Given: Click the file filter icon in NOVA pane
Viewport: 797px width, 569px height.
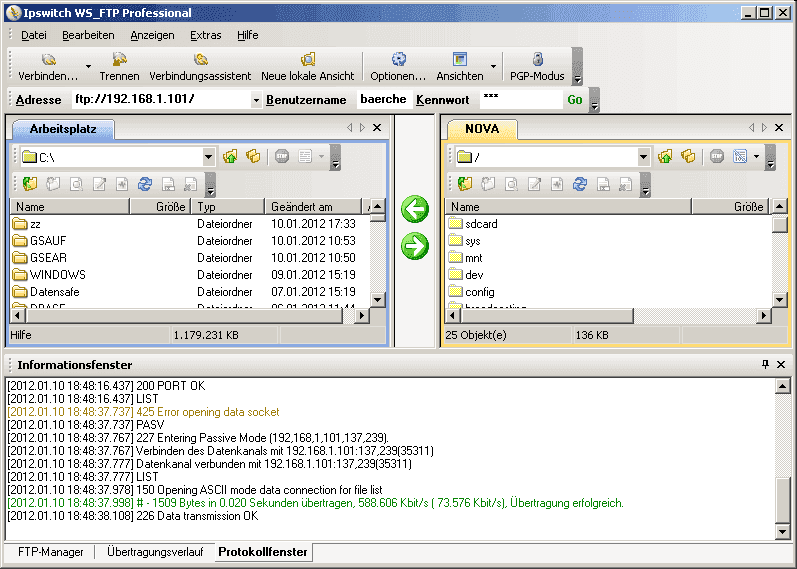Looking at the screenshot, I should click(x=740, y=157).
